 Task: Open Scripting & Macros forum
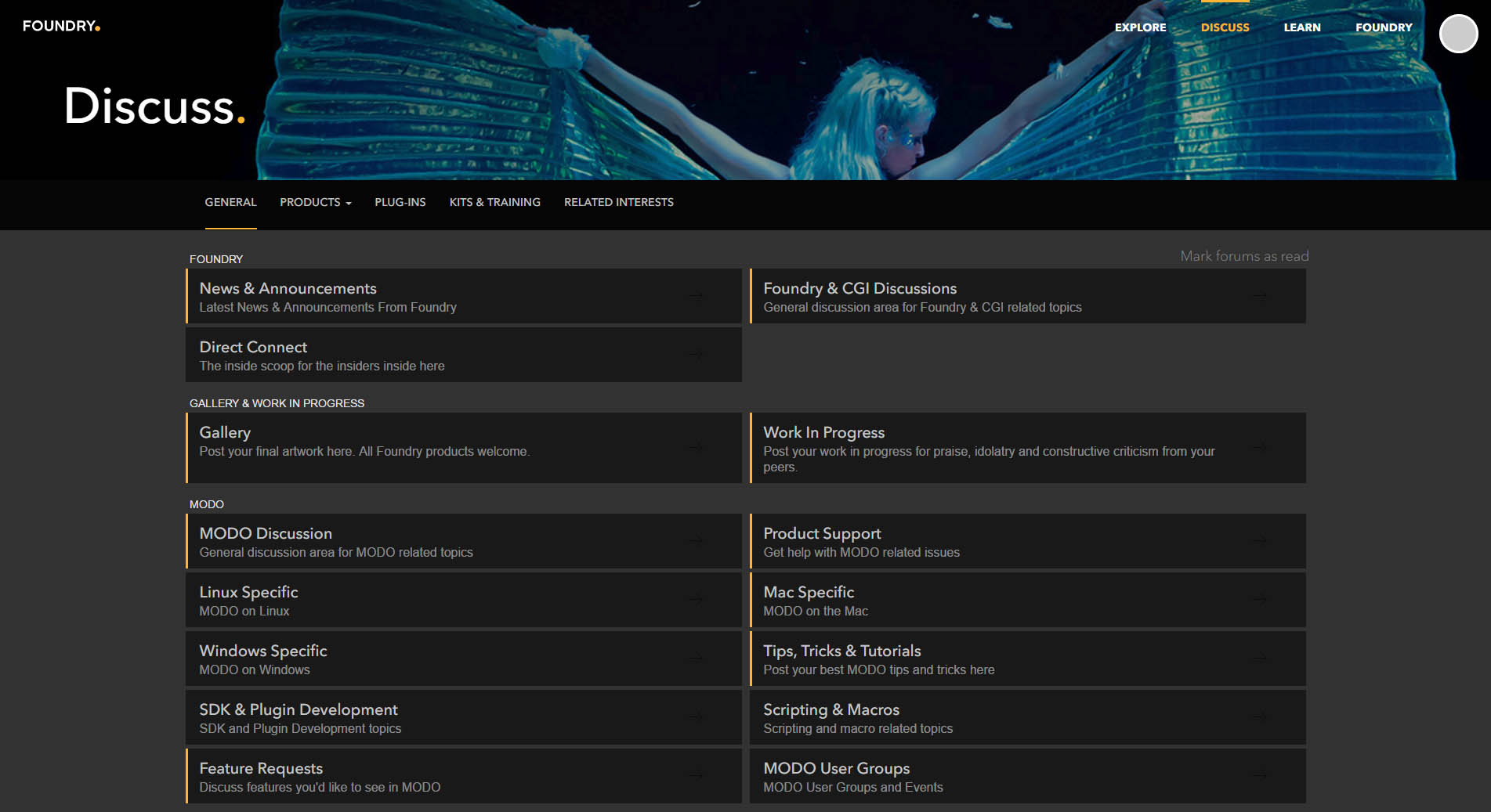(831, 709)
